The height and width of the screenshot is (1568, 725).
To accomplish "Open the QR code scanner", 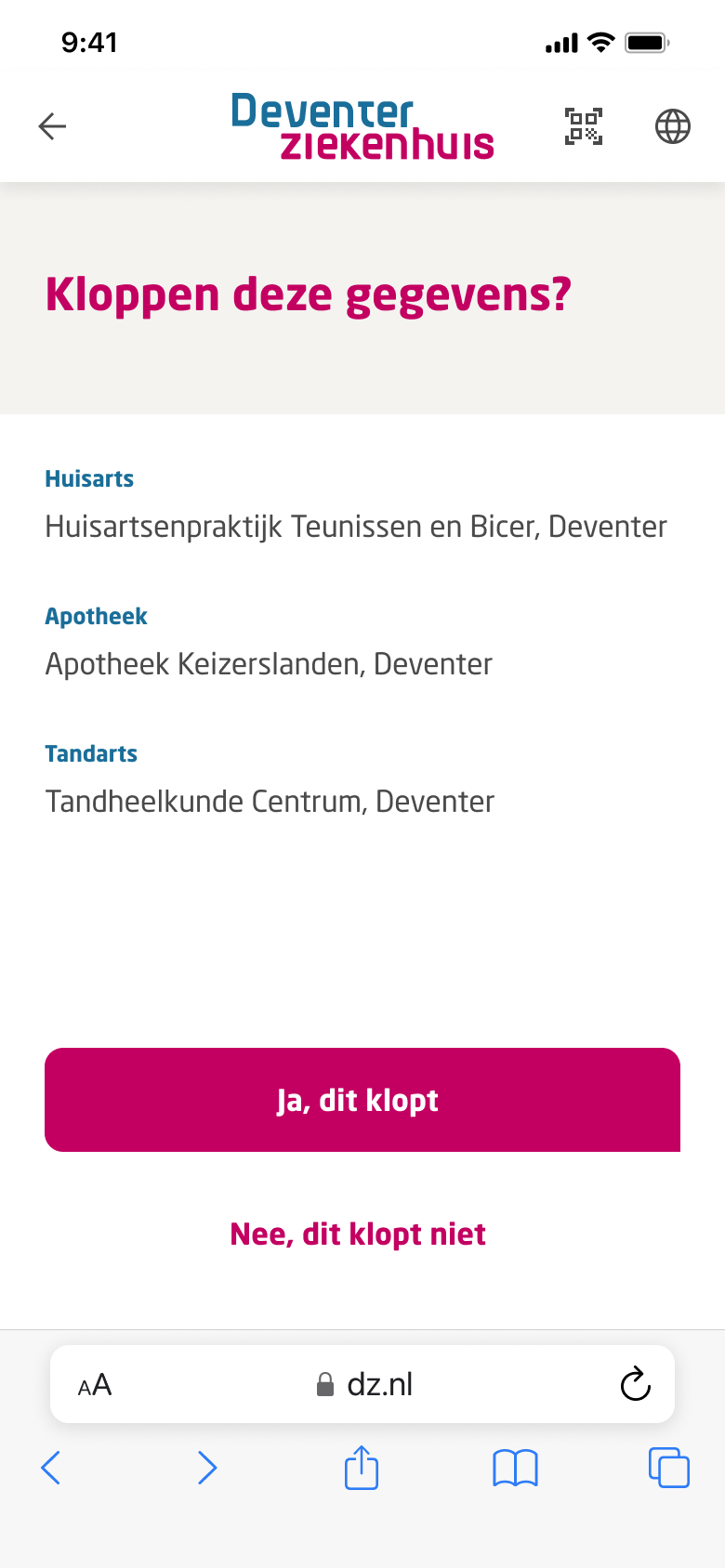I will [584, 126].
